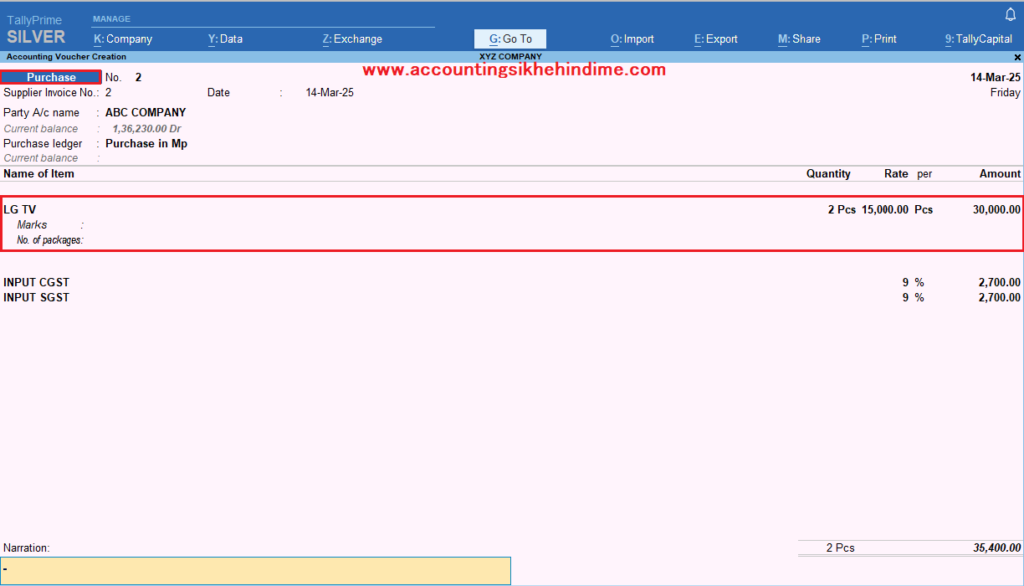
Task: Click the quantity 2 Pcs of LG TV
Action: (x=842, y=210)
